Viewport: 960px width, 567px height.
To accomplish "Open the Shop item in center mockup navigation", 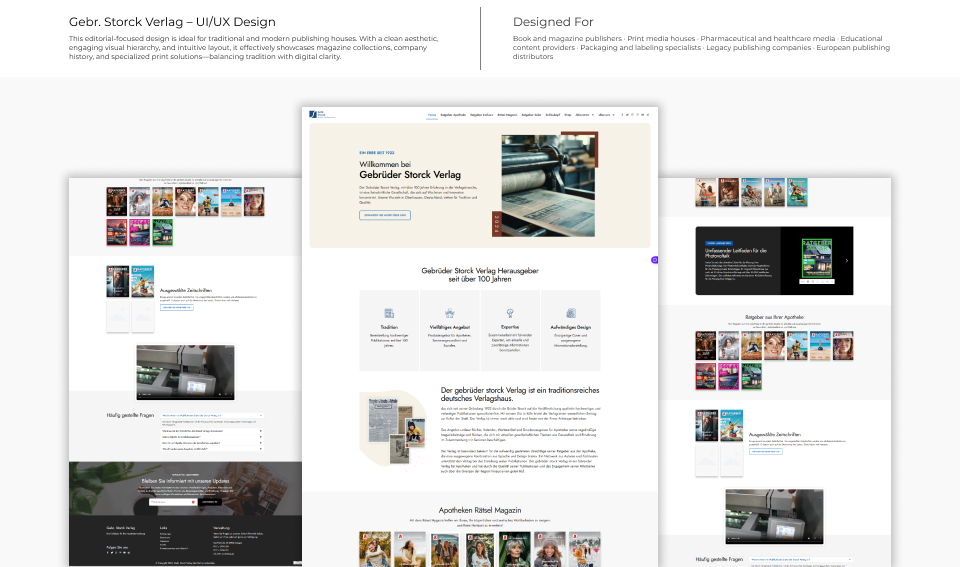I will click(x=568, y=115).
